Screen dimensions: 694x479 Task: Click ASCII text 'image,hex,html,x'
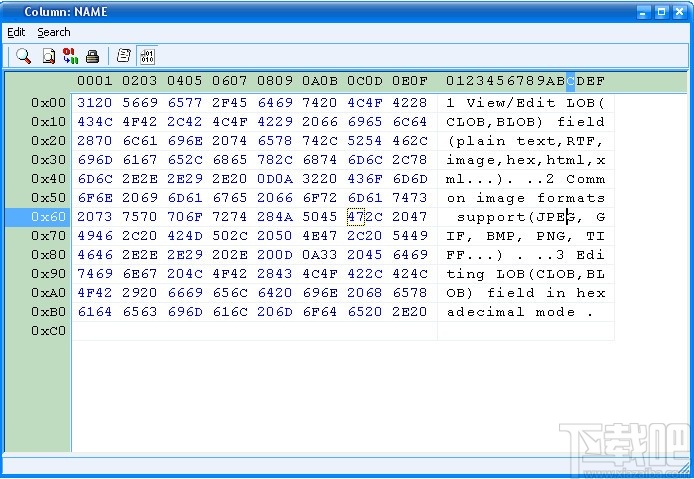pos(525,160)
